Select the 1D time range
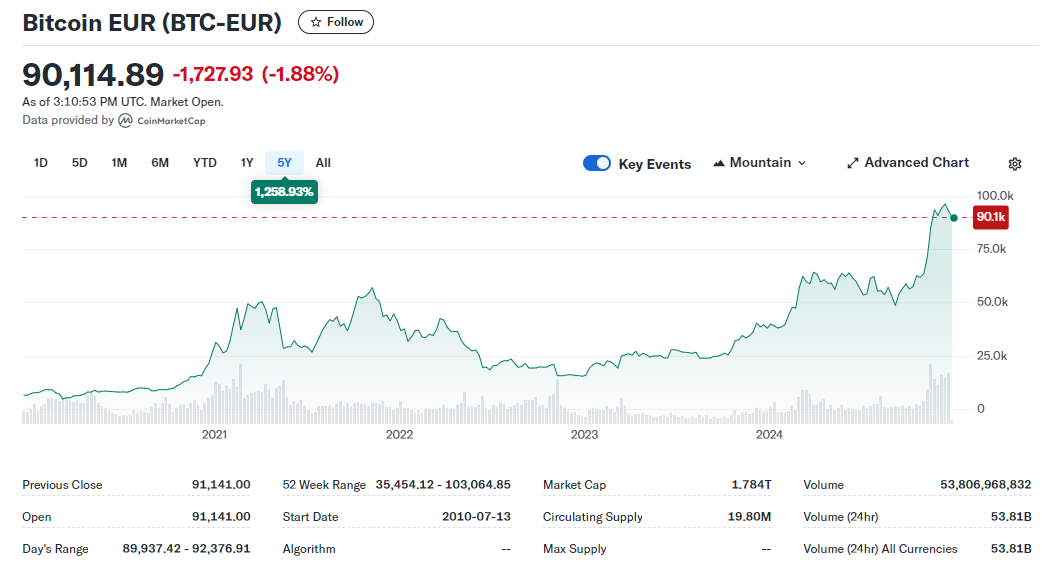The height and width of the screenshot is (570, 1061). click(41, 163)
